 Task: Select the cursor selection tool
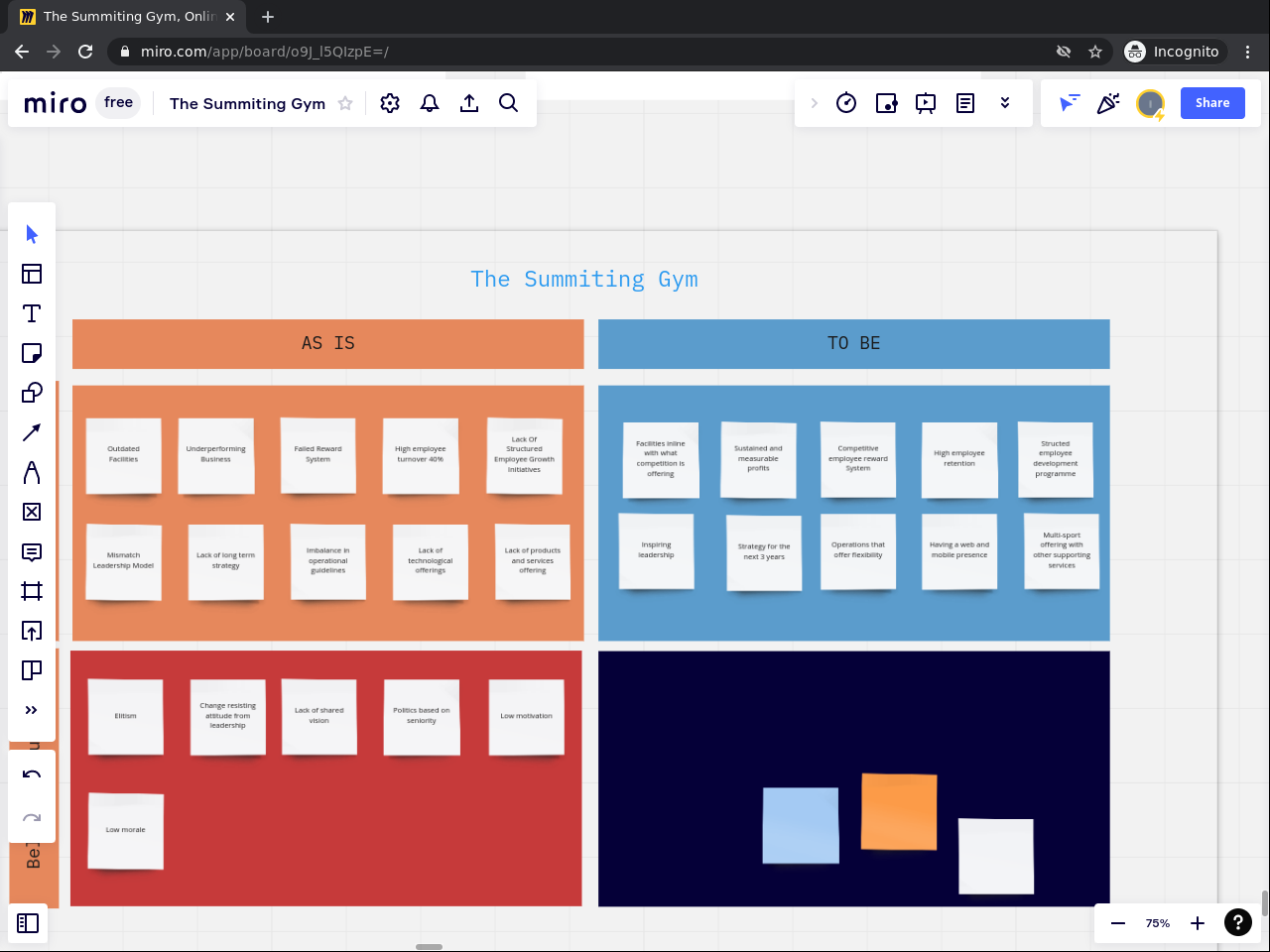click(32, 234)
